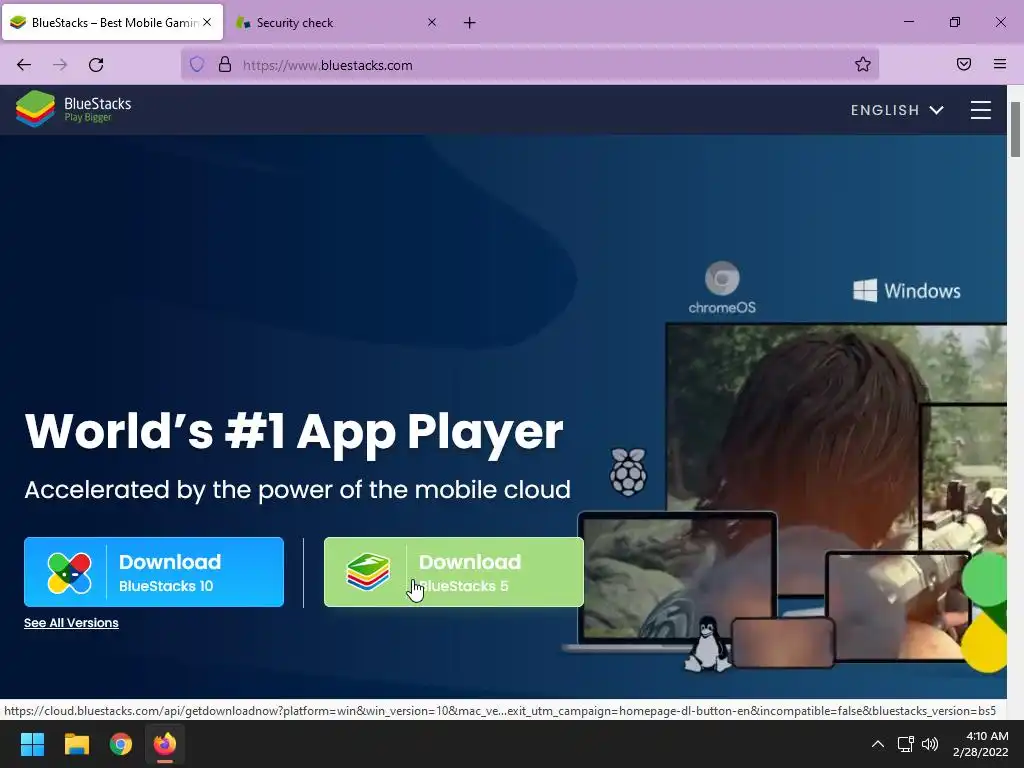Click the BlueStacks logo in the site header

(73, 109)
